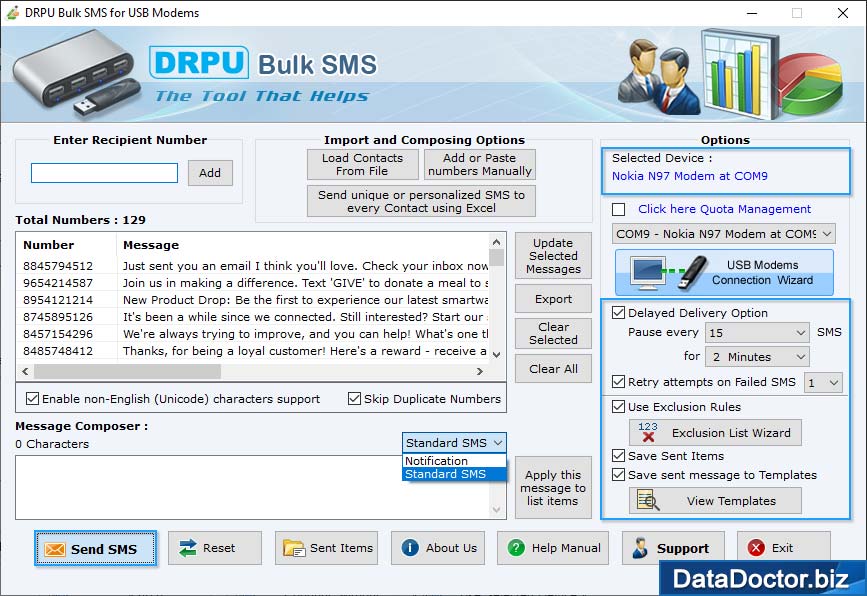Choose Standard SMS in the dropdown list
Viewport: 867px width, 596px height.
point(454,474)
